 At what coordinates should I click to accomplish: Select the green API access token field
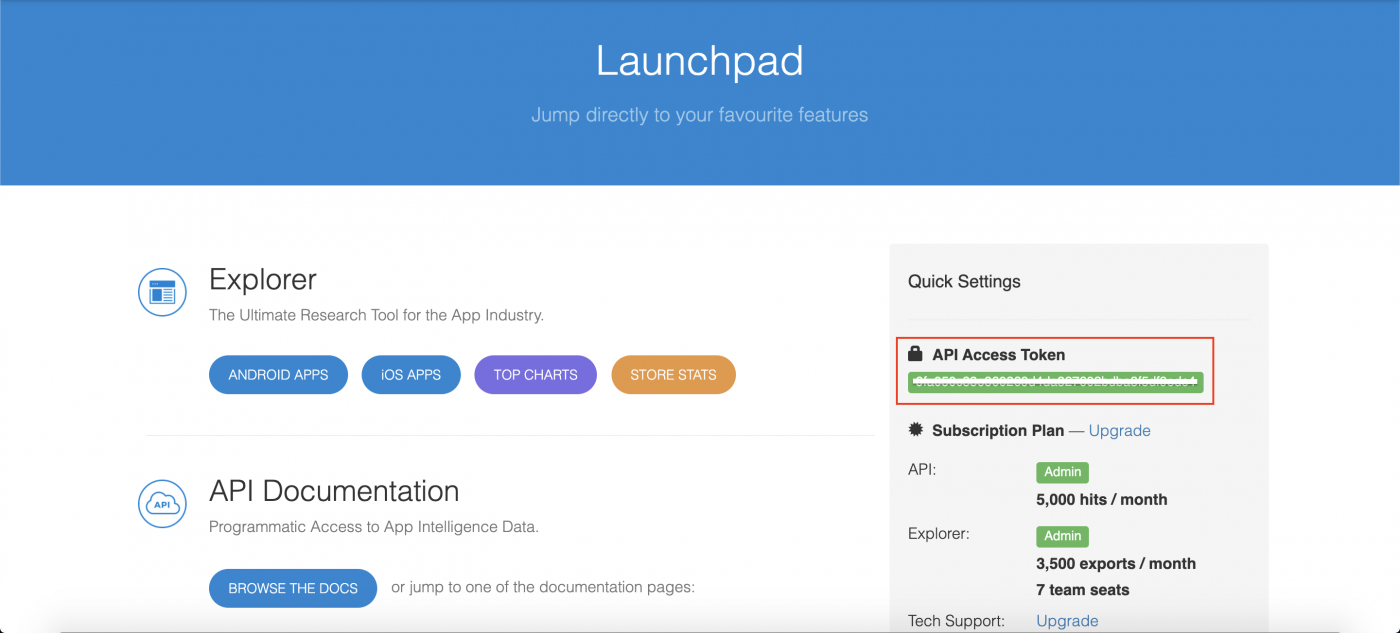(1056, 382)
